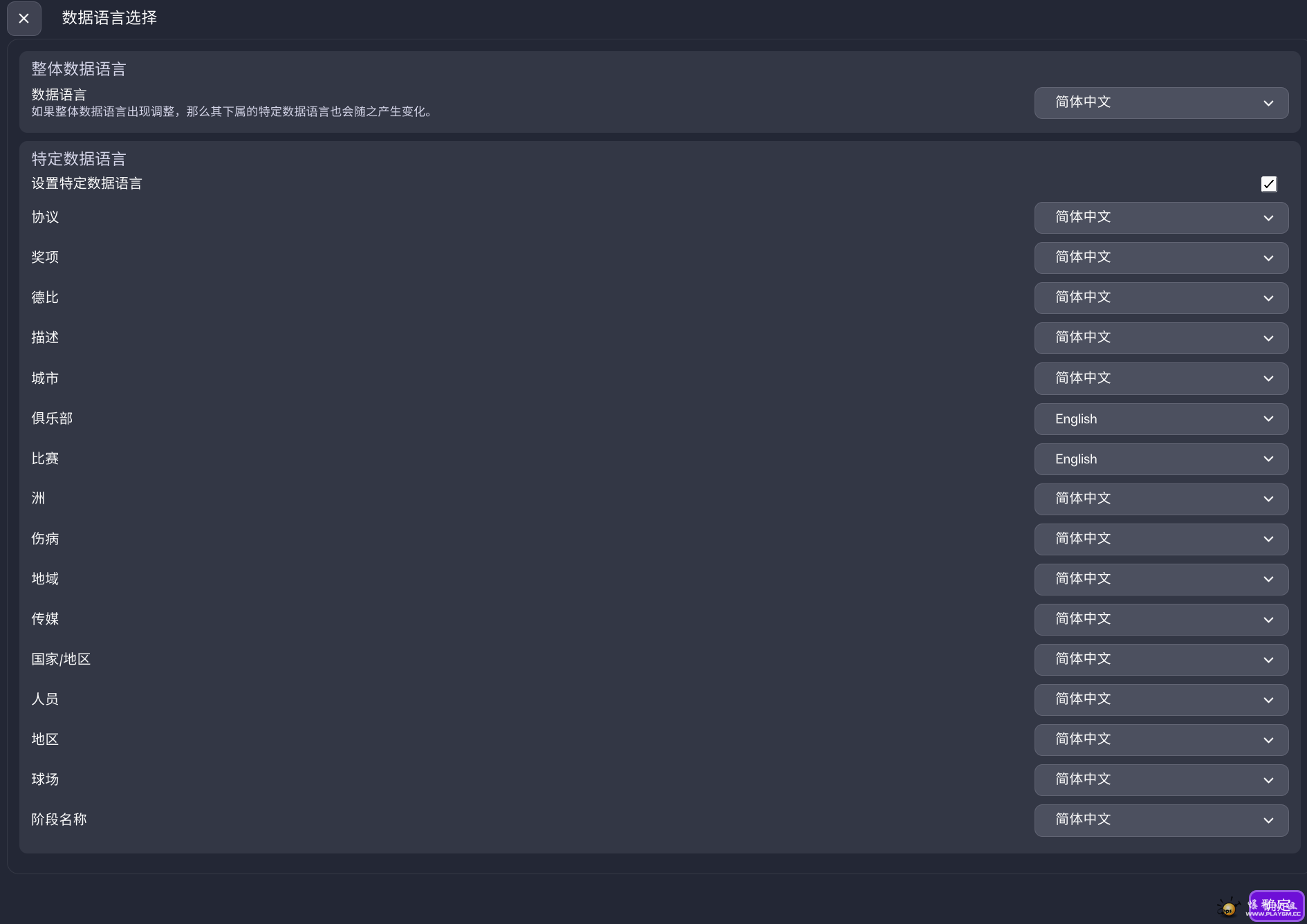Screen dimensions: 1307x924
Task: Open the overall 数据语言 dropdown
Action: (1161, 103)
